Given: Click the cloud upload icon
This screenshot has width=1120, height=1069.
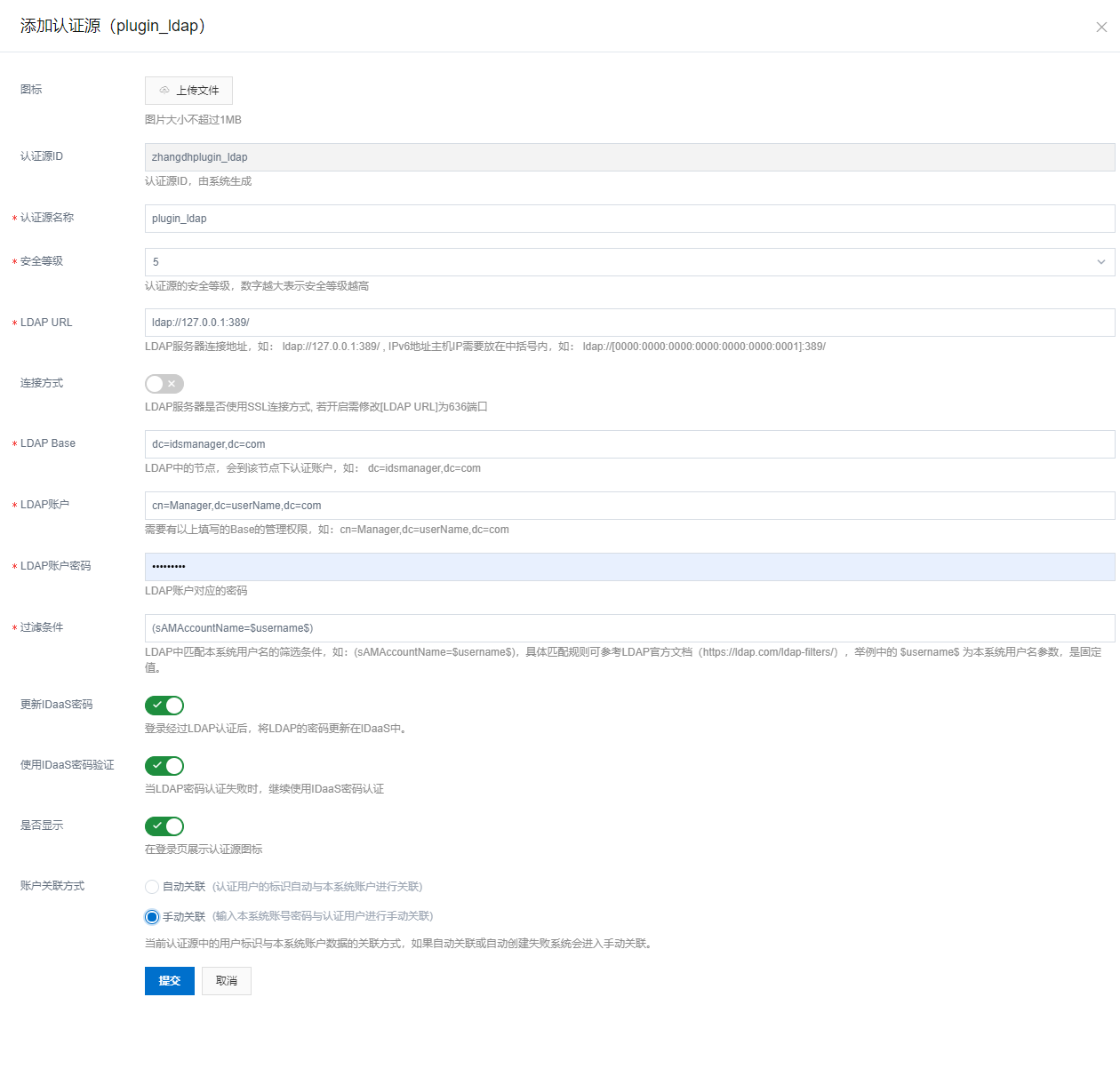Looking at the screenshot, I should pyautogui.click(x=164, y=91).
